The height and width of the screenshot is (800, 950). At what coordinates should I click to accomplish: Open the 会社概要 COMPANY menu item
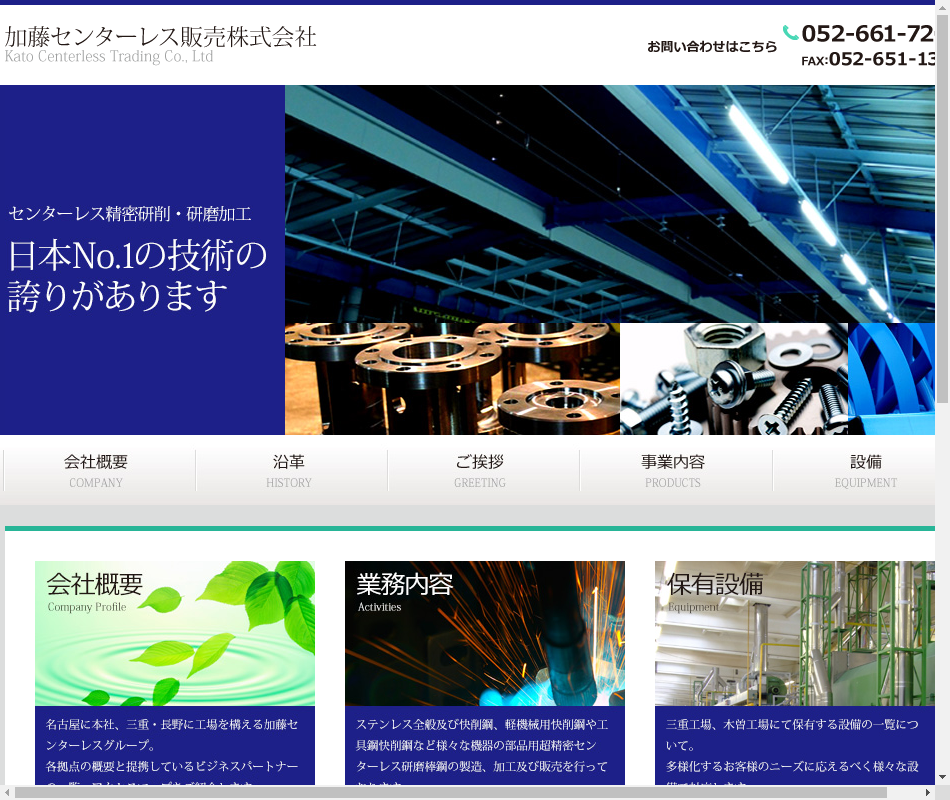click(x=97, y=471)
